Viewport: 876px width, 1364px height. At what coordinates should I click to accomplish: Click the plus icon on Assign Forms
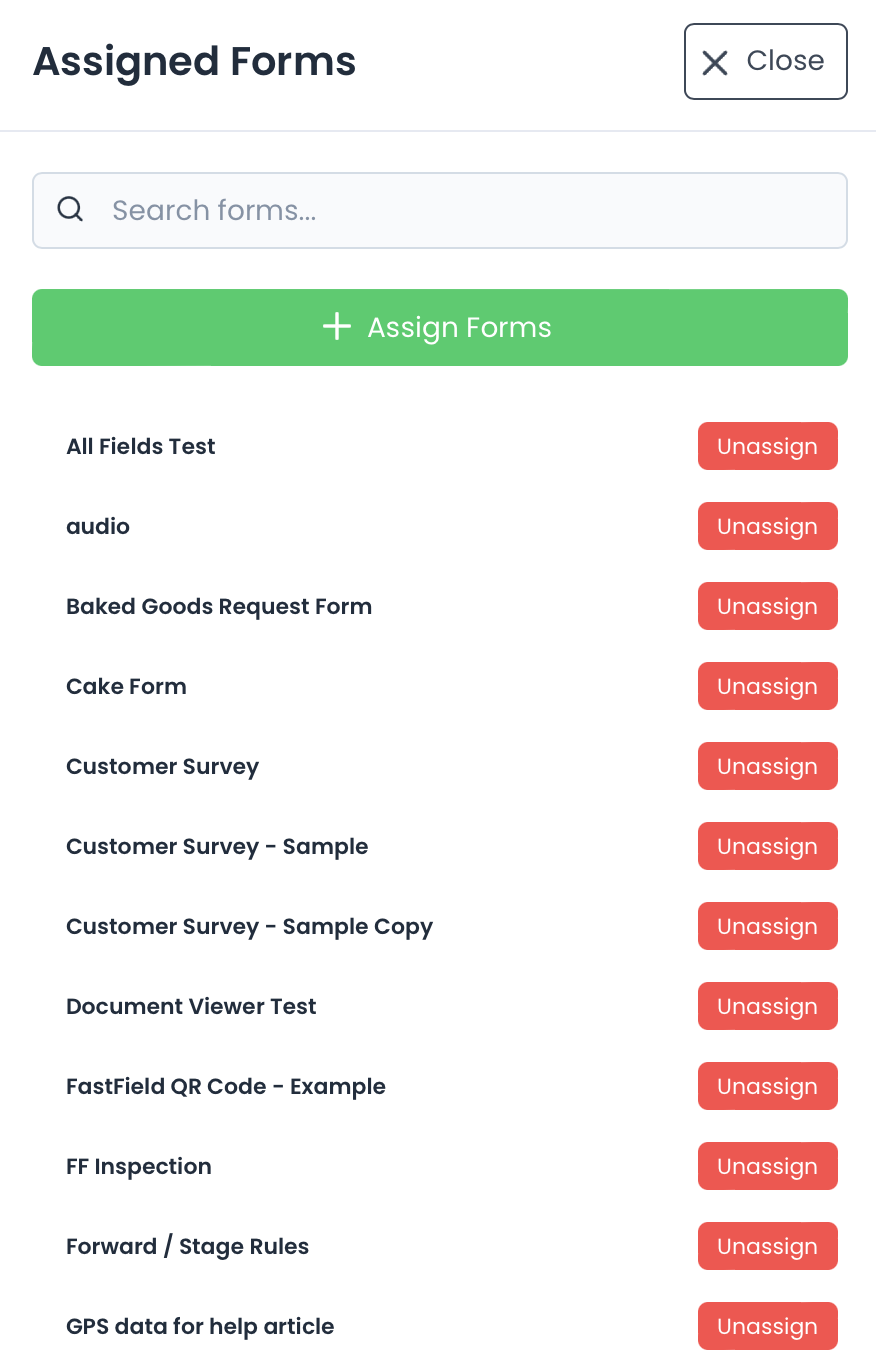pyautogui.click(x=337, y=327)
